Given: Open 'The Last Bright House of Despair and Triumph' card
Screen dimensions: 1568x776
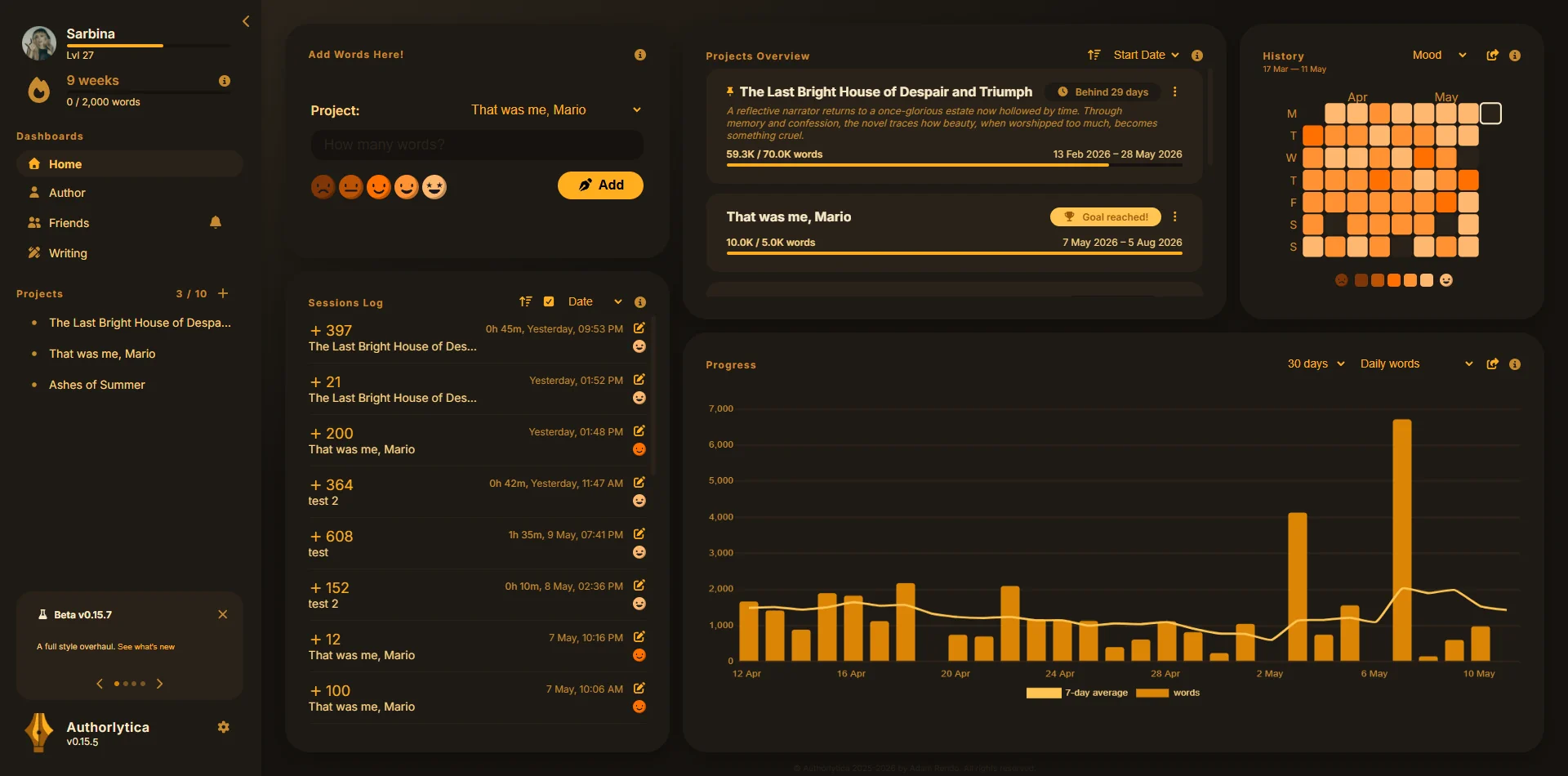Looking at the screenshot, I should click(954, 126).
